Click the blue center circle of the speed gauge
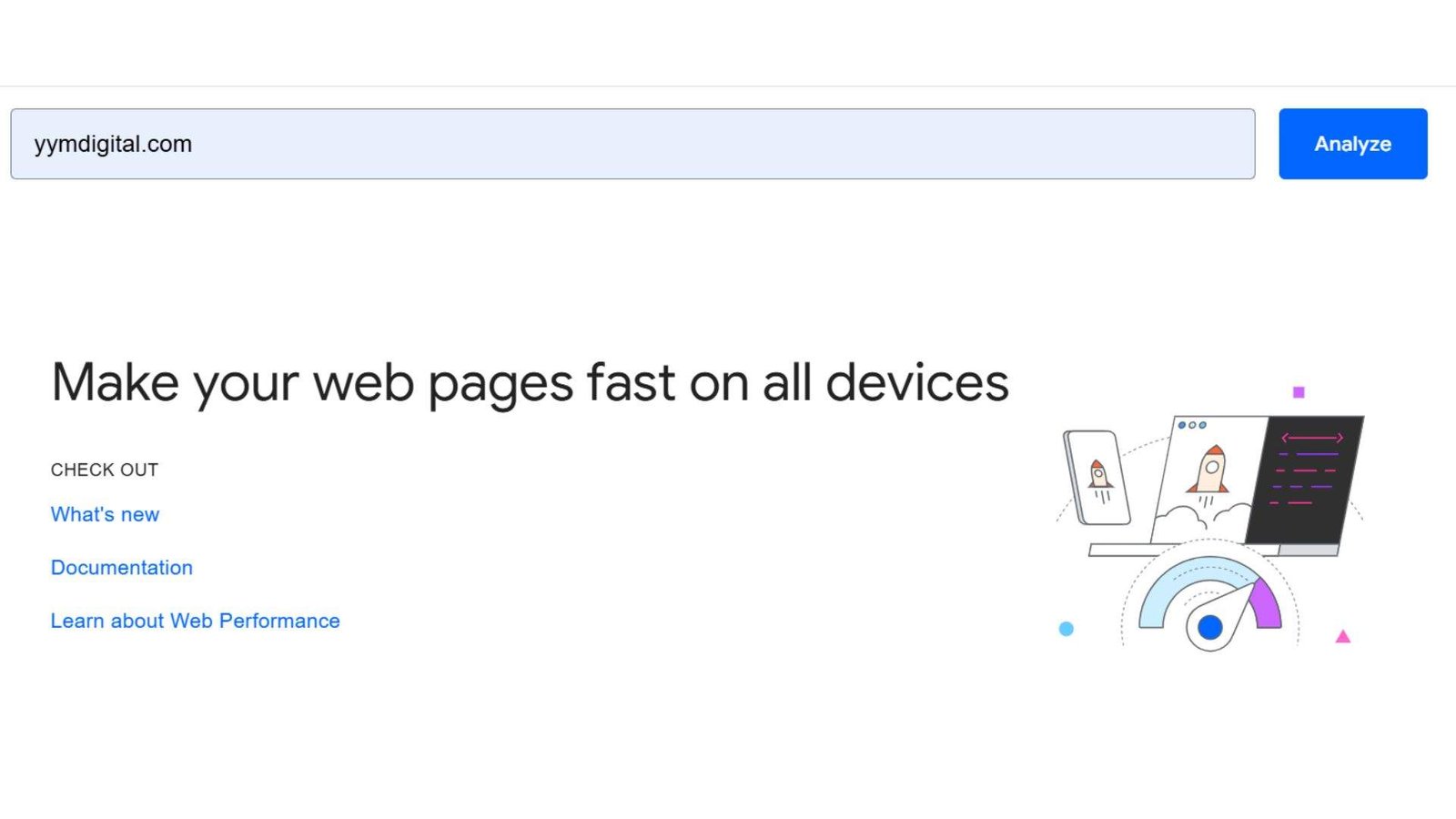The height and width of the screenshot is (819, 1456). 1209,627
